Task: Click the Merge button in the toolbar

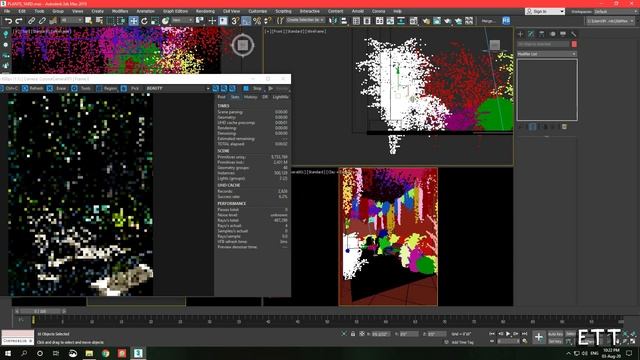Action: point(488,20)
